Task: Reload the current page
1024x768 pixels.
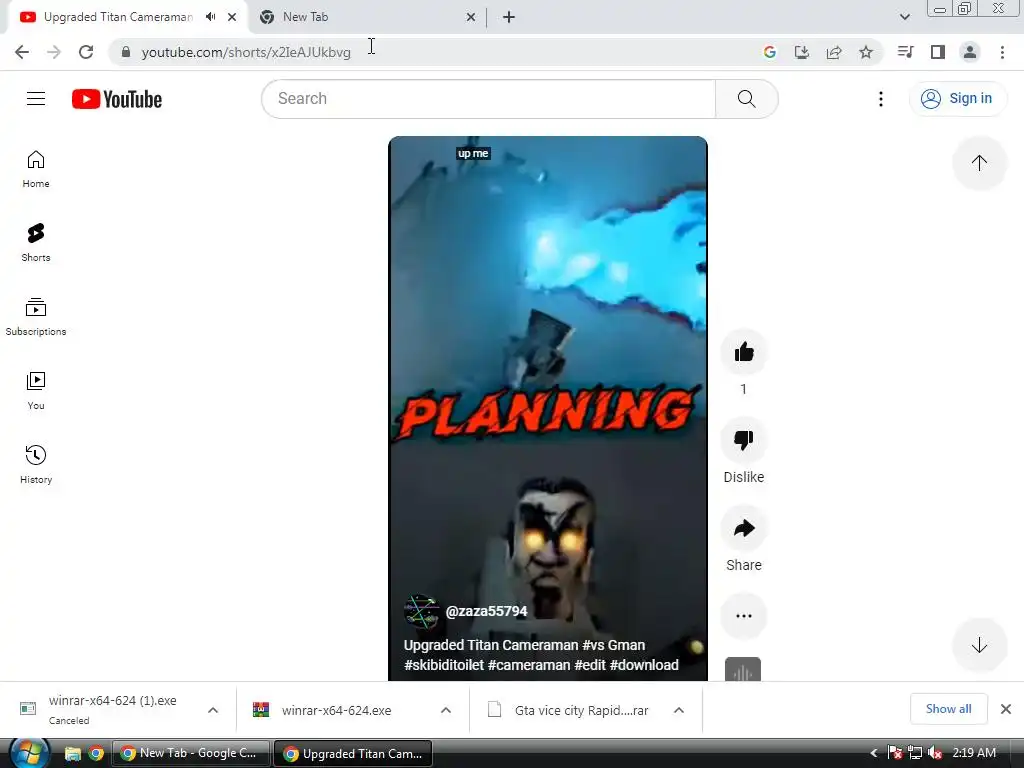Action: (x=86, y=52)
